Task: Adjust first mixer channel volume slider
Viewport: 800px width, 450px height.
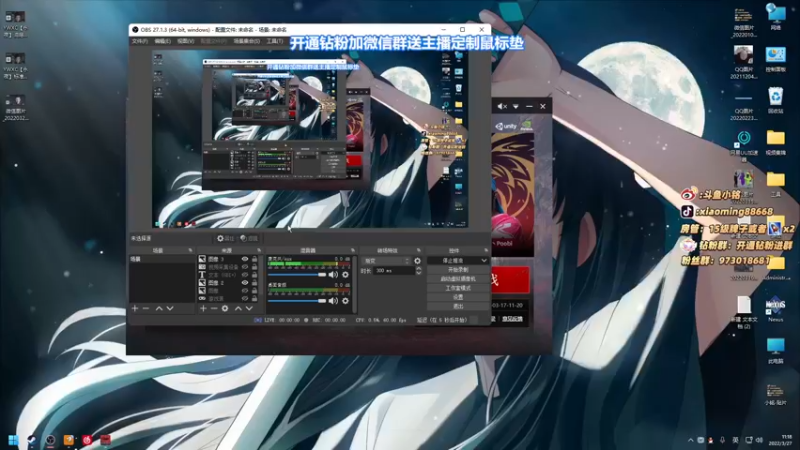Action: pyautogui.click(x=297, y=274)
